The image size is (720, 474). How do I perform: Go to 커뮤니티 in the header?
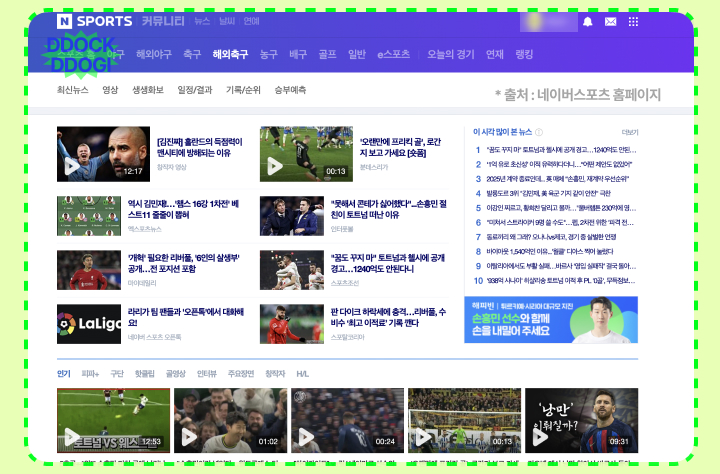(x=163, y=21)
